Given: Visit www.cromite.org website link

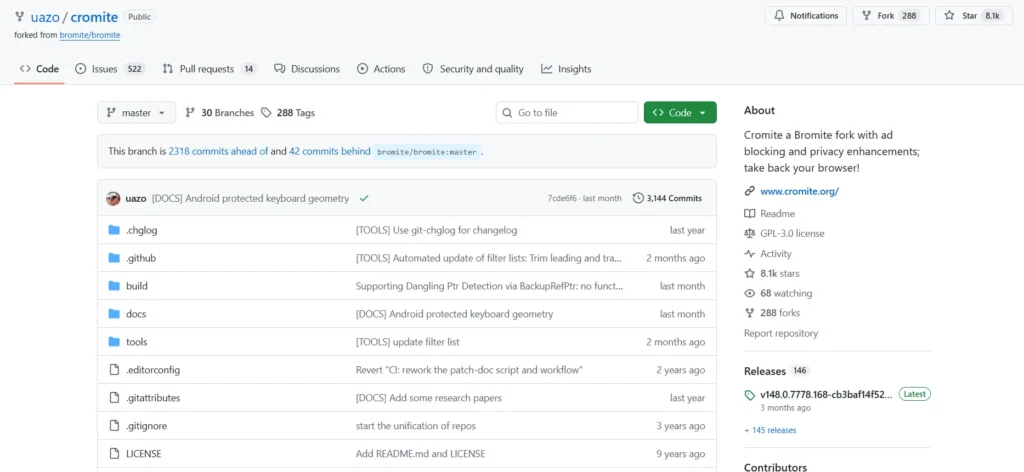Looking at the screenshot, I should tap(799, 191).
